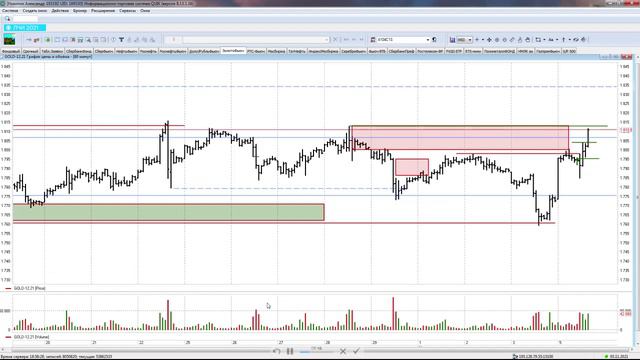
Task: Click the GOLD-12.21 [Price] legend label
Action: tap(29, 288)
